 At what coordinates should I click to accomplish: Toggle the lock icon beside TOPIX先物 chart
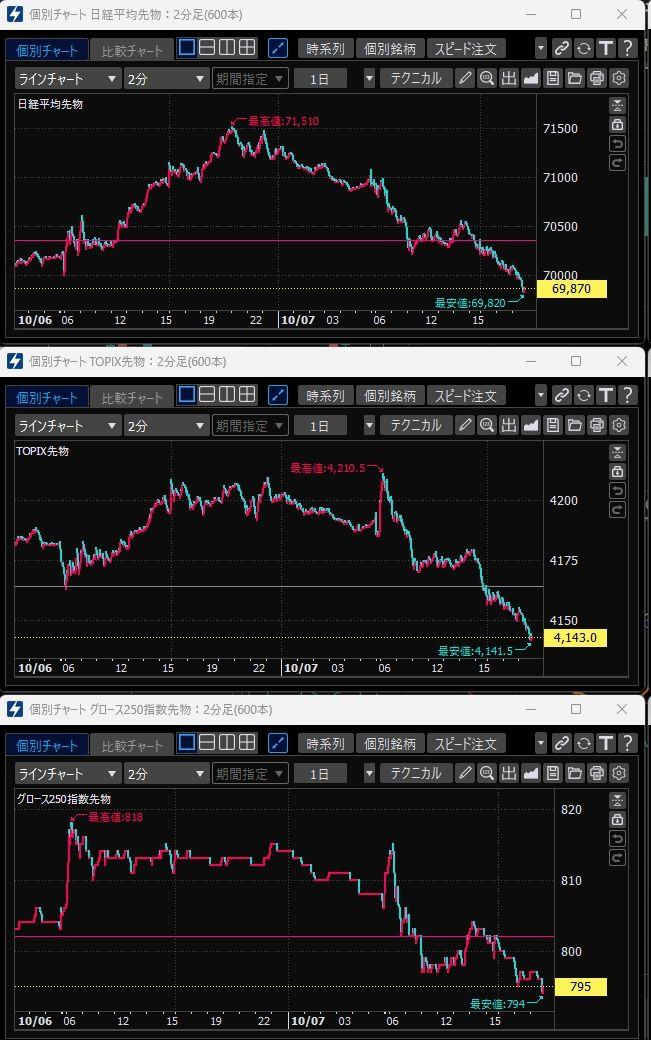(x=617, y=472)
